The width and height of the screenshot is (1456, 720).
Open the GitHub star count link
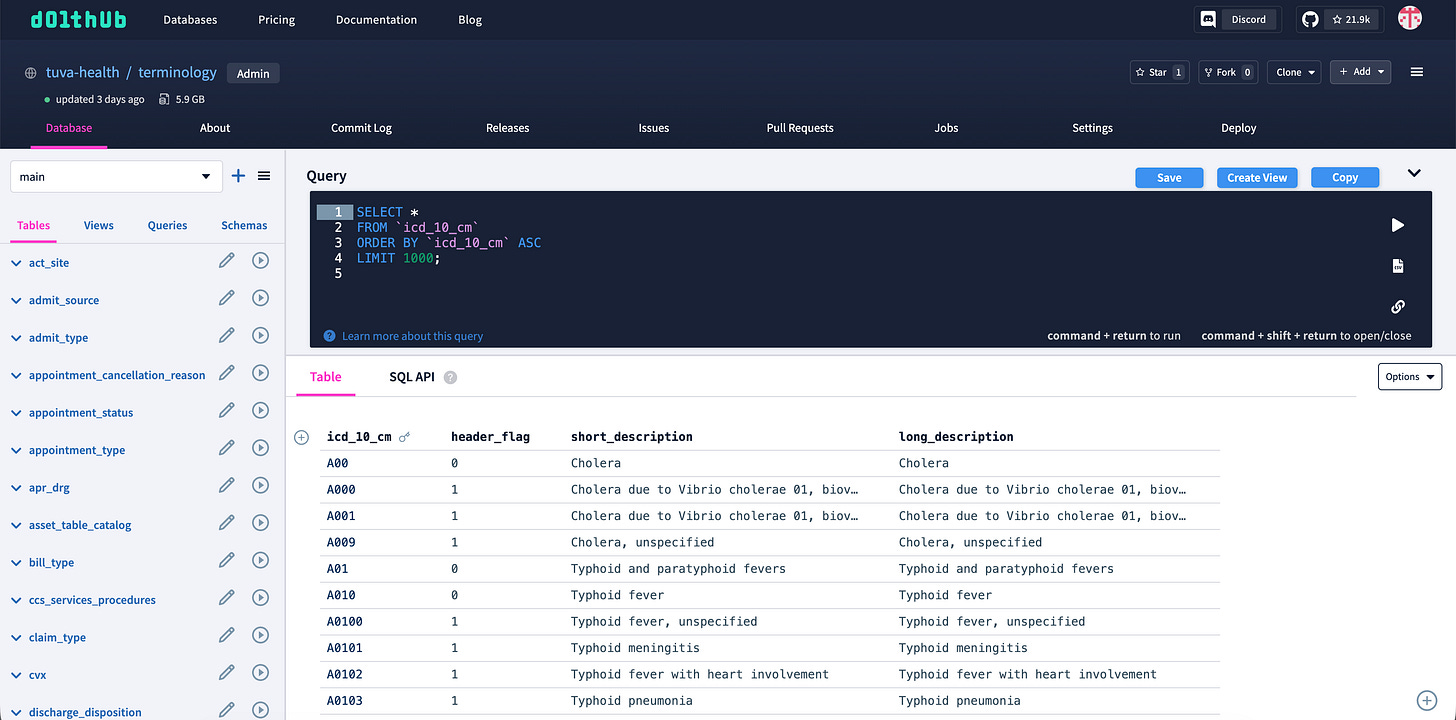1341,19
